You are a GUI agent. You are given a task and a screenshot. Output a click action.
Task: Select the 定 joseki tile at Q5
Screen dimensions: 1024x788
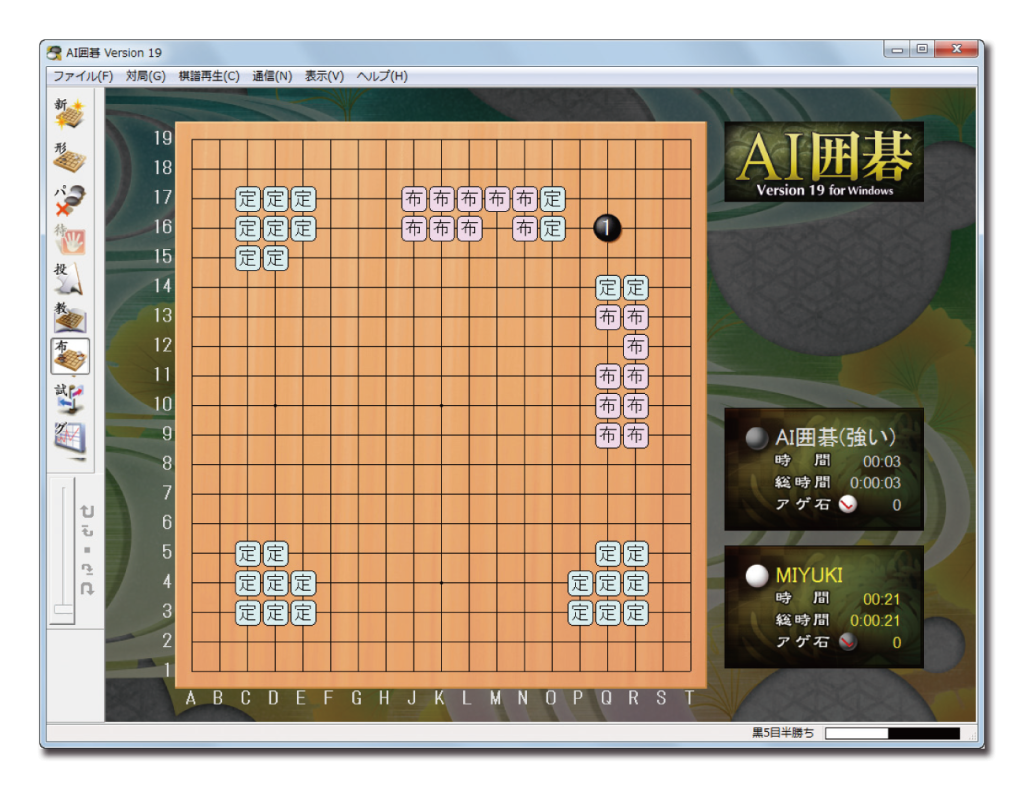(x=607, y=554)
